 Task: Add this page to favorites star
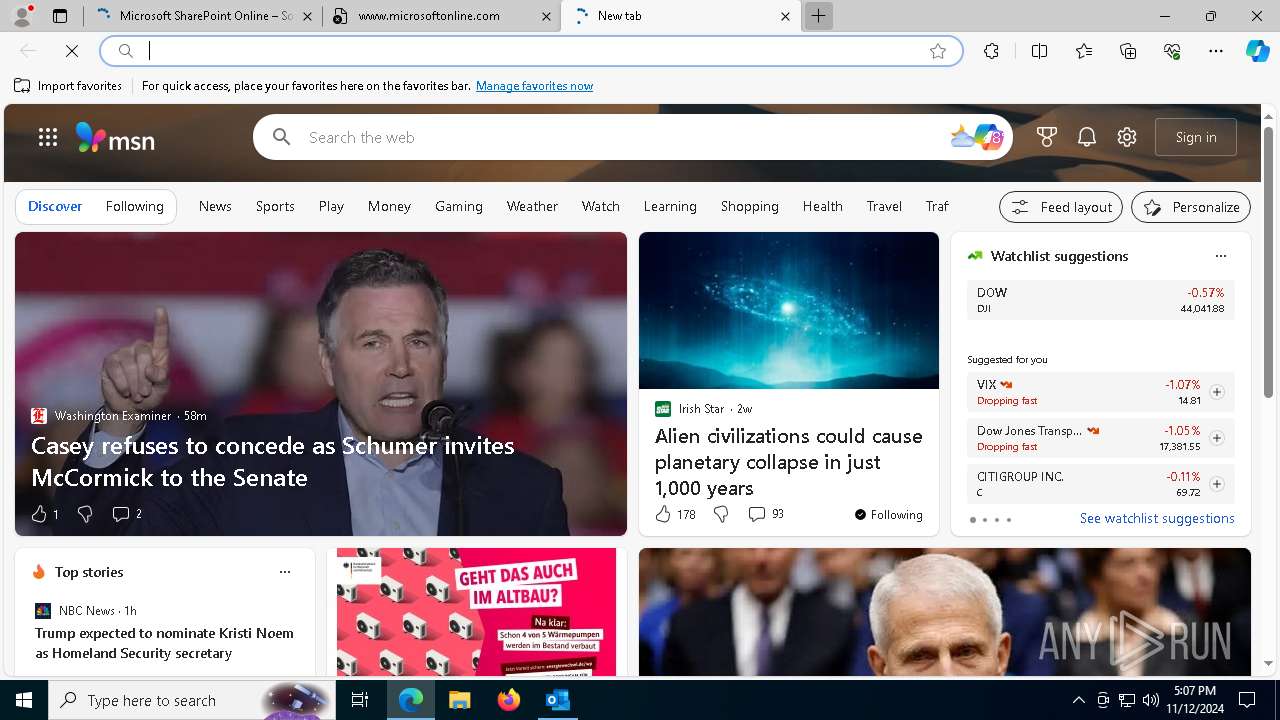pos(938,51)
